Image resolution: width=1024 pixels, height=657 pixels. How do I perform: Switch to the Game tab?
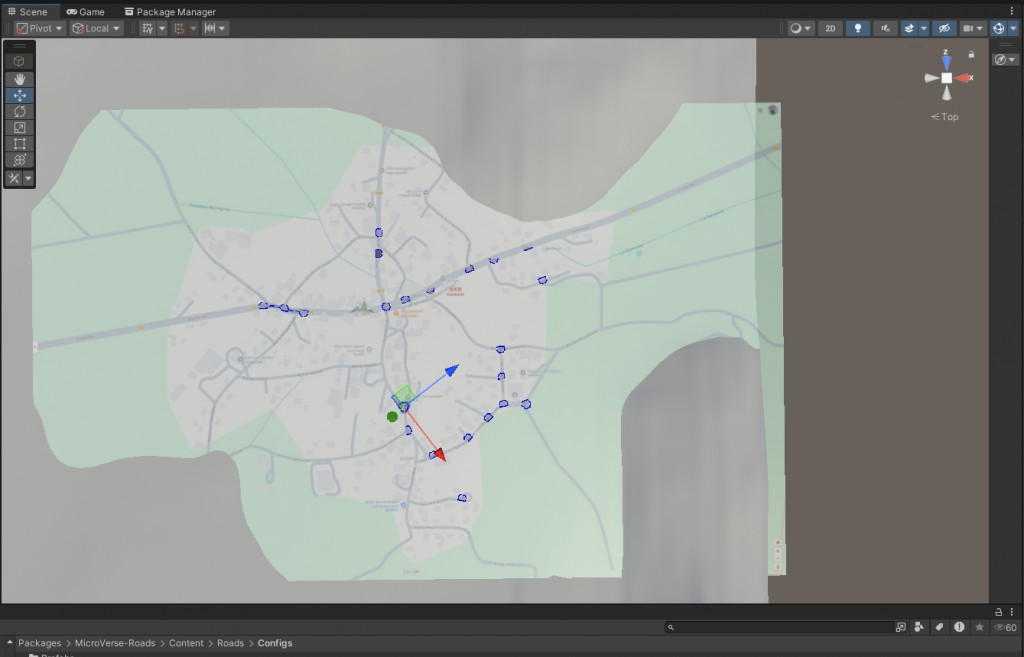[x=86, y=12]
